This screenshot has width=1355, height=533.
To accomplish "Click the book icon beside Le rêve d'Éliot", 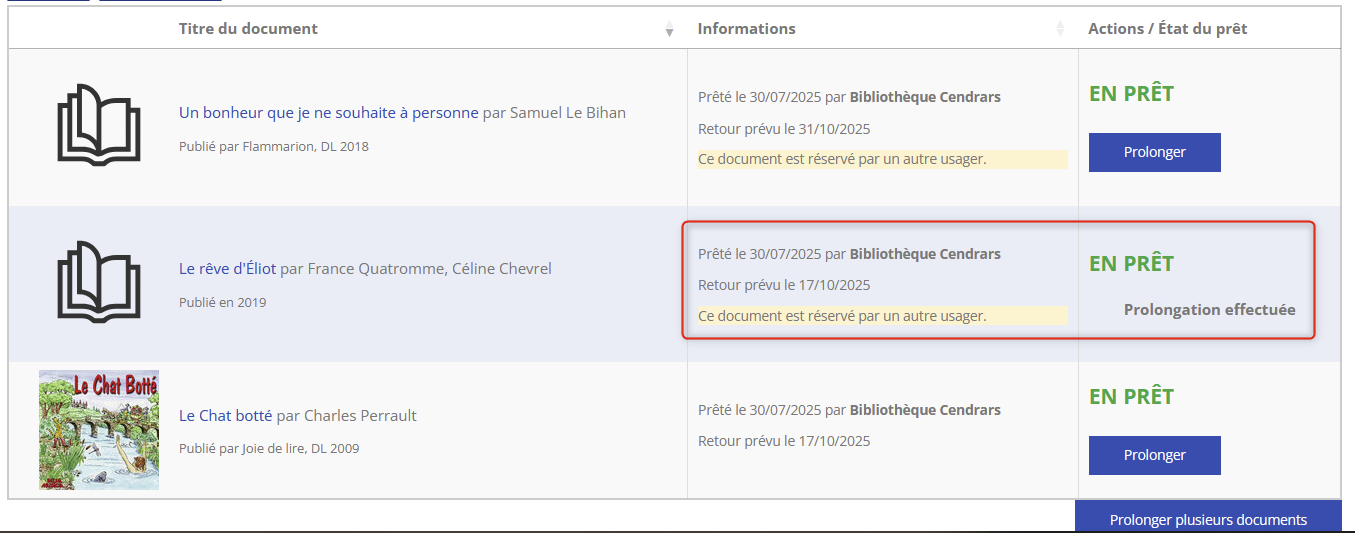I will [98, 281].
